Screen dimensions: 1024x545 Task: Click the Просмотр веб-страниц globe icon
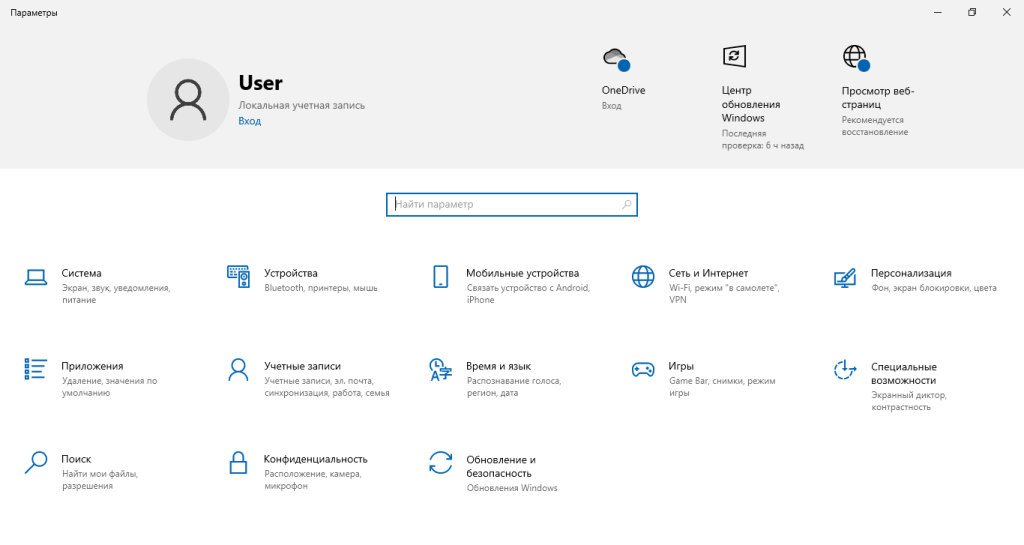854,57
